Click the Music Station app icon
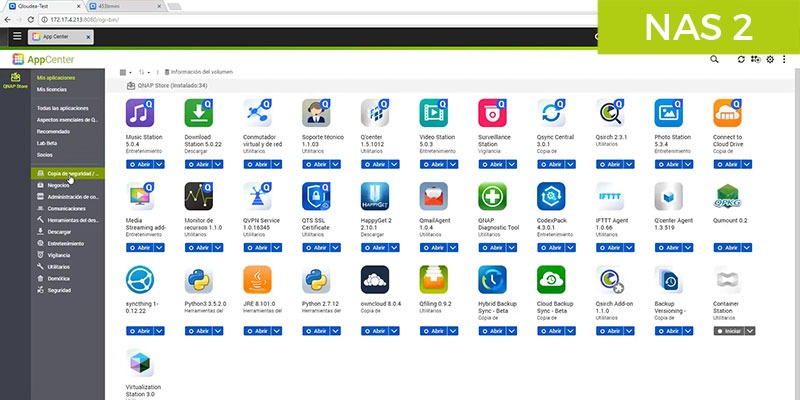800x400 pixels. 140,113
